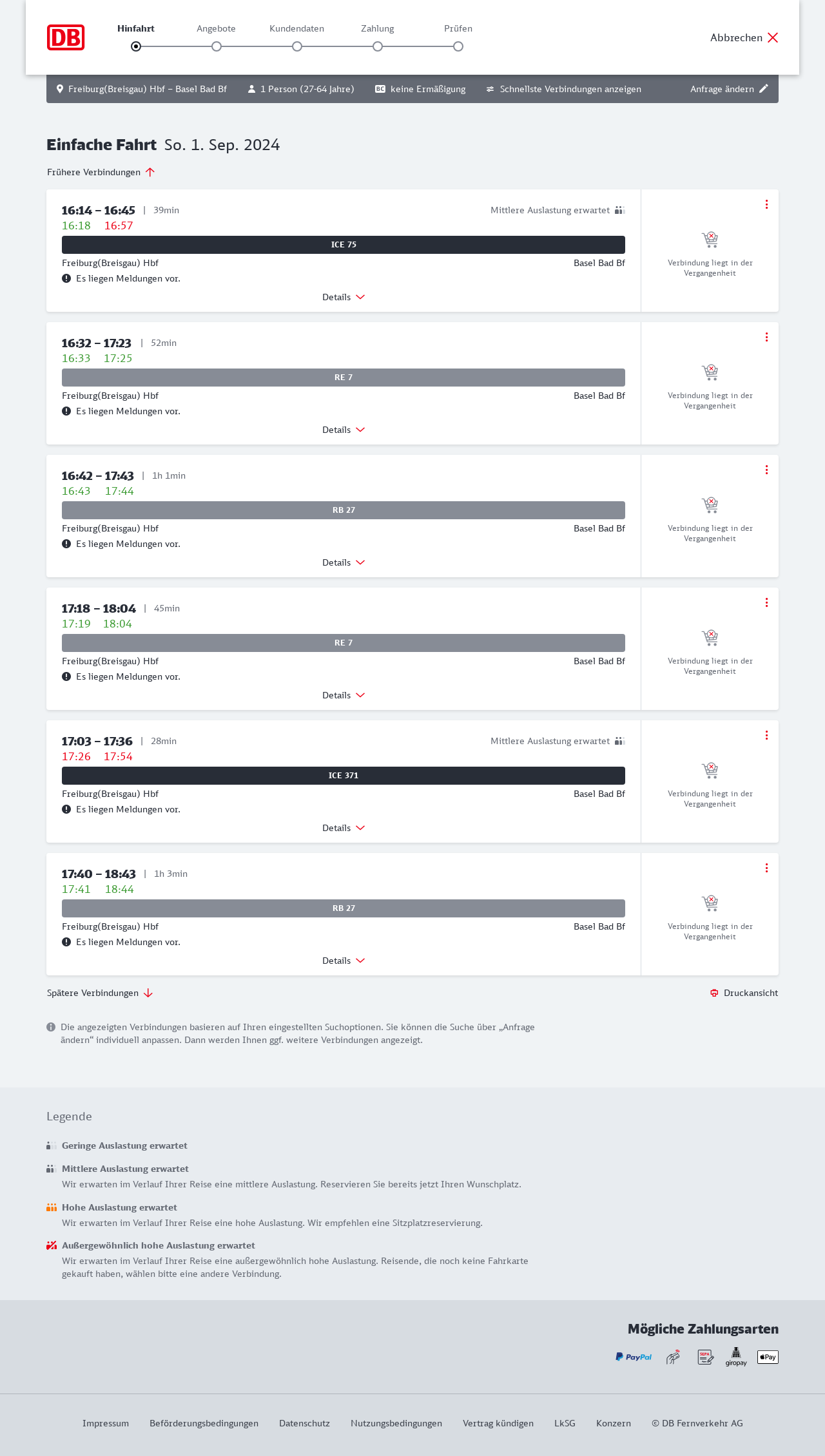Select the Prüfen step label
The width and height of the screenshot is (825, 1456).
click(458, 28)
